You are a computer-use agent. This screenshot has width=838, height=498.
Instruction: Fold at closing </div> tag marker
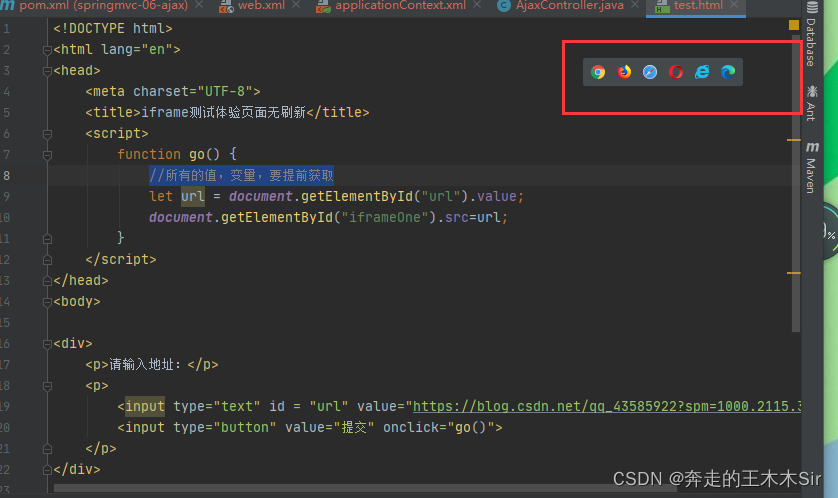click(47, 470)
